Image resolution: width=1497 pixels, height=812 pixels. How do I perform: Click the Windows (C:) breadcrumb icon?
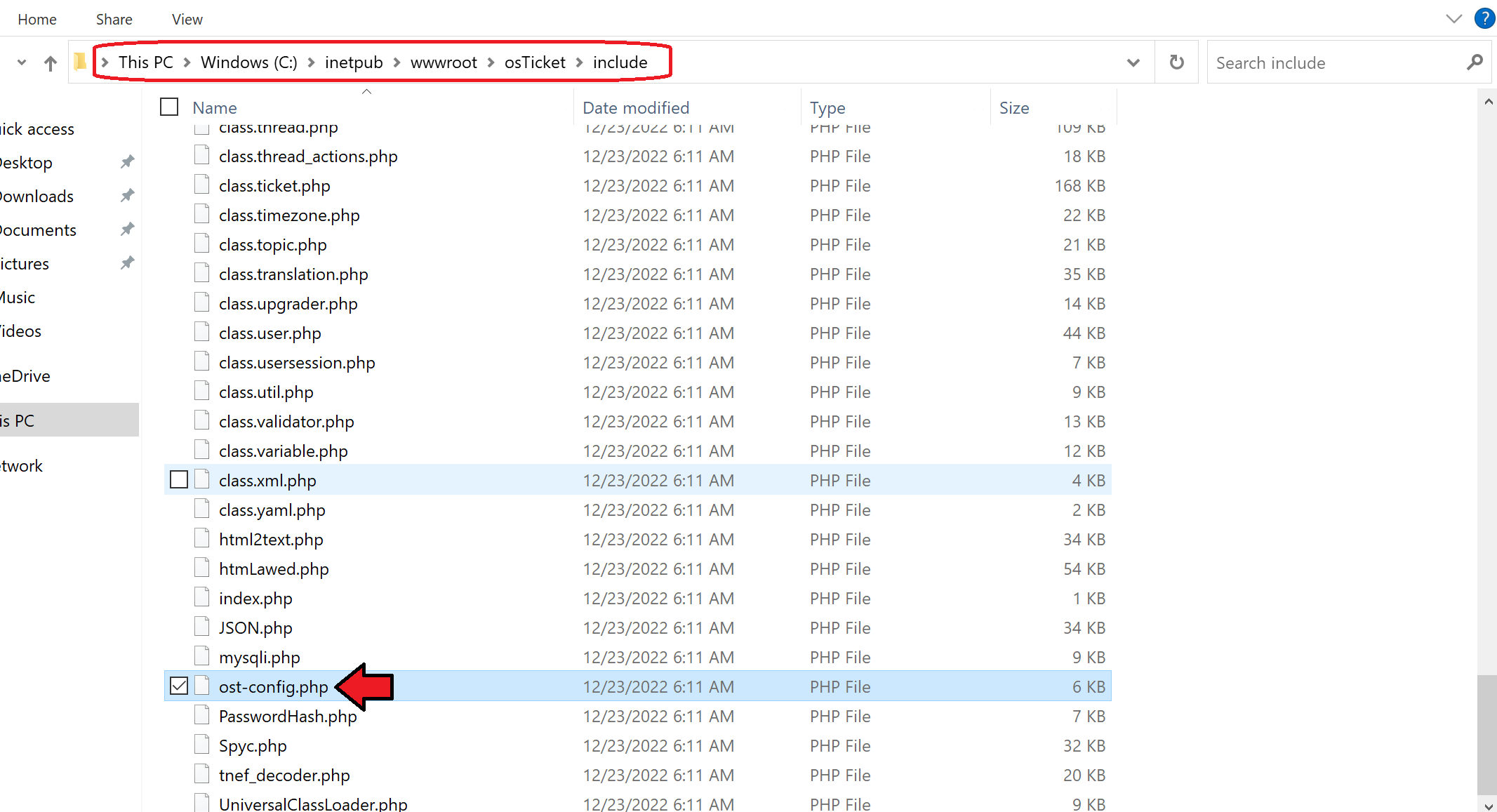coord(247,62)
